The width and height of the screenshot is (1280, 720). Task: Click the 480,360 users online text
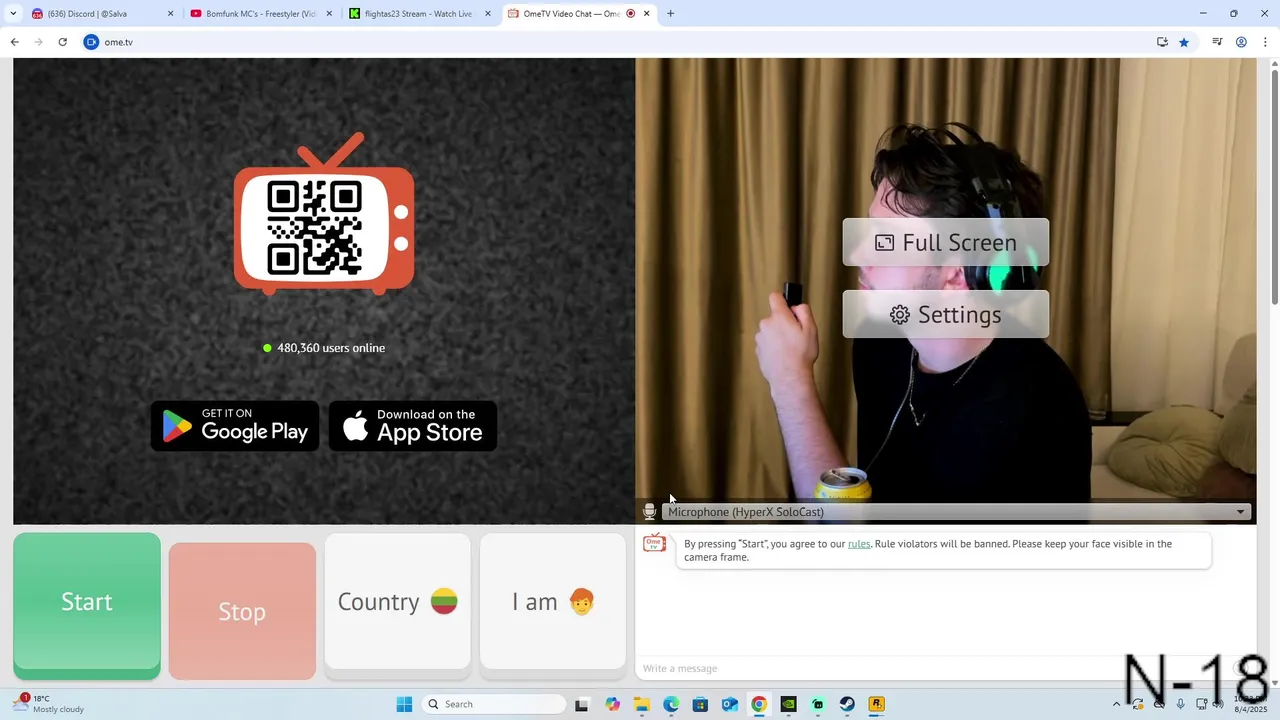331,348
